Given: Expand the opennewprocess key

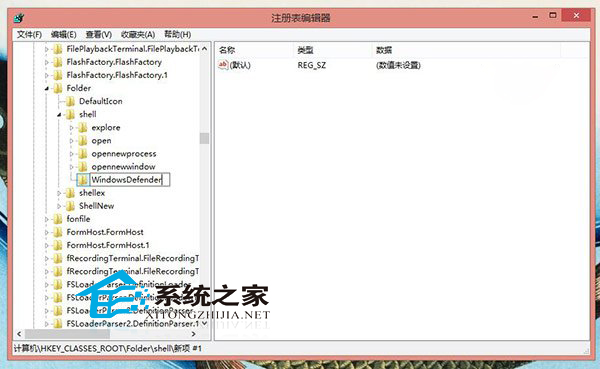Looking at the screenshot, I should coord(72,153).
